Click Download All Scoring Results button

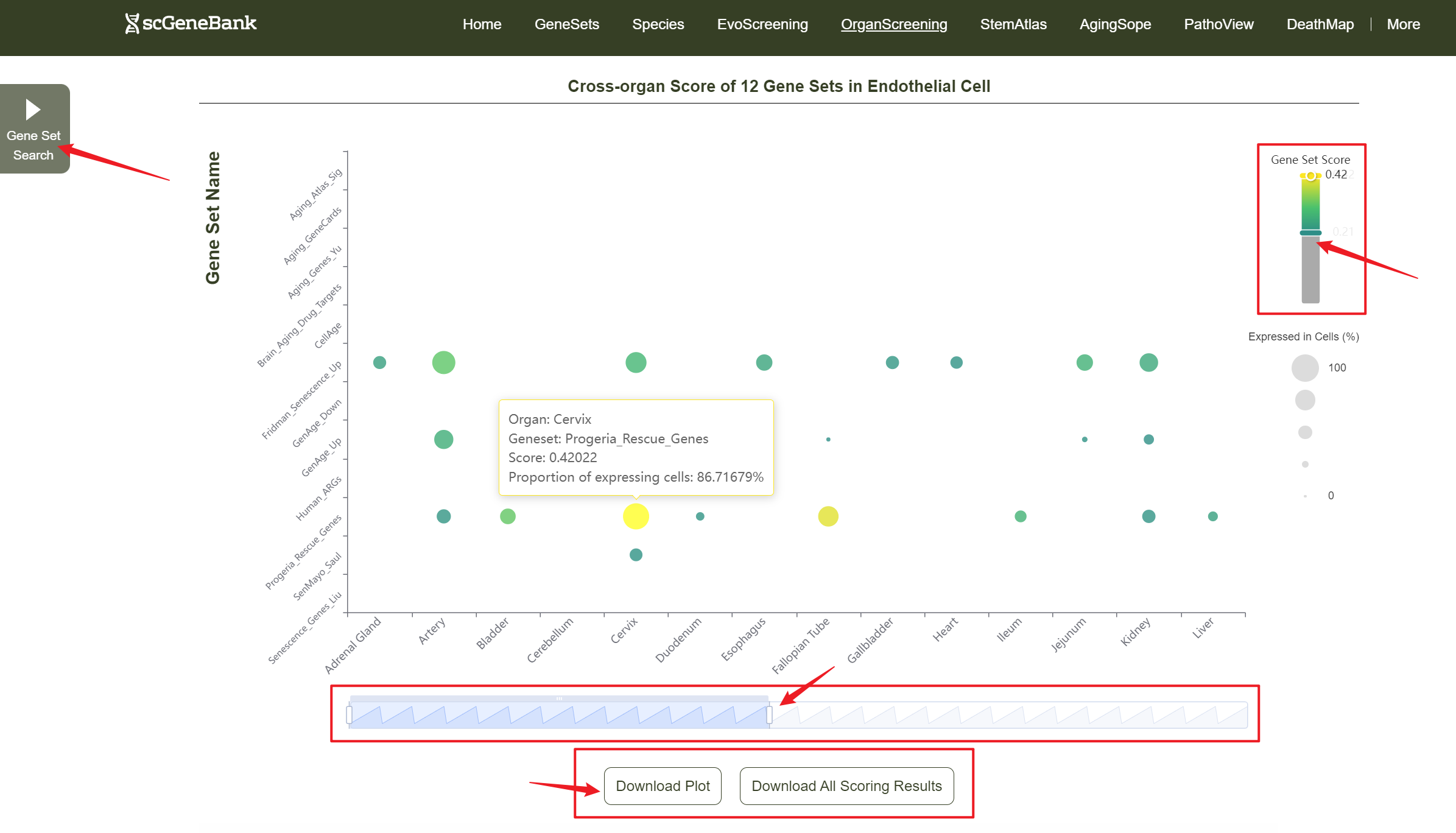click(x=846, y=786)
